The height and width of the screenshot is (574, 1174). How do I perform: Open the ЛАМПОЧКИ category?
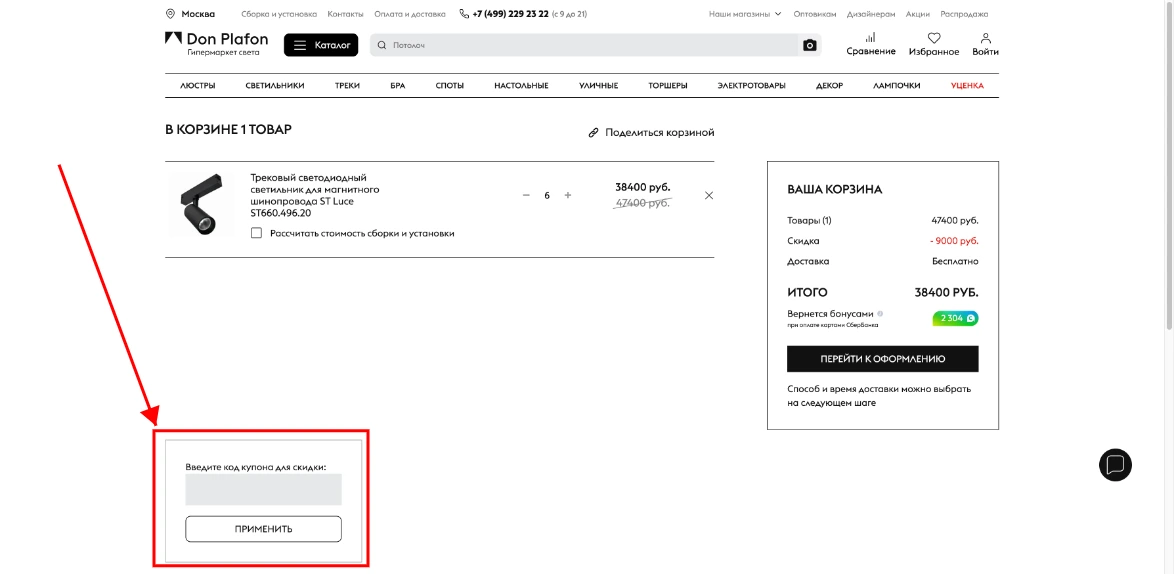point(897,85)
